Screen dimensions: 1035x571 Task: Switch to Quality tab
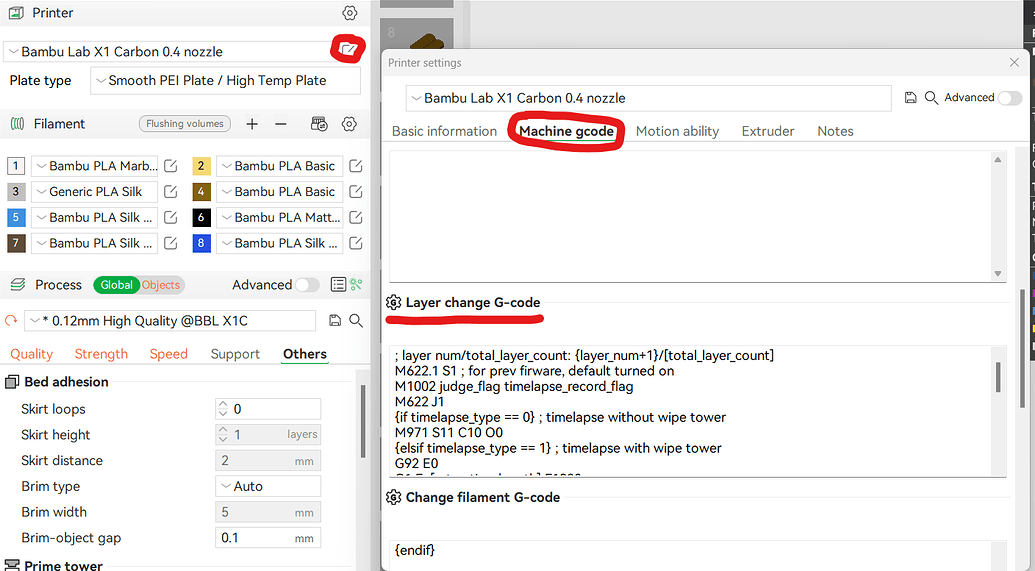tap(31, 354)
